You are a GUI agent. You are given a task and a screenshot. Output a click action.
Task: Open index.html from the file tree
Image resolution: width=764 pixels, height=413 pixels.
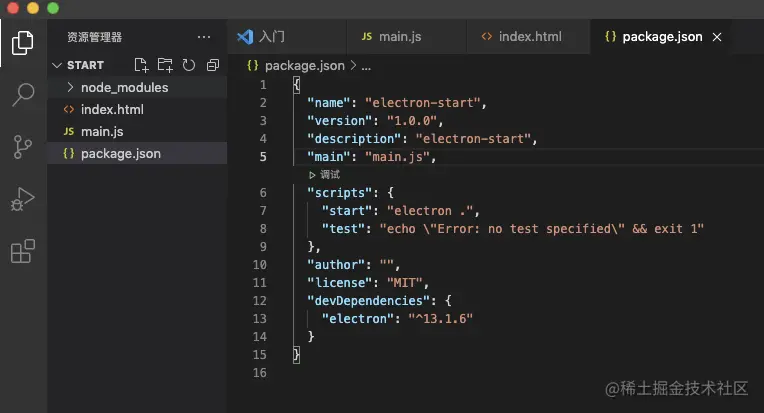(137, 109)
